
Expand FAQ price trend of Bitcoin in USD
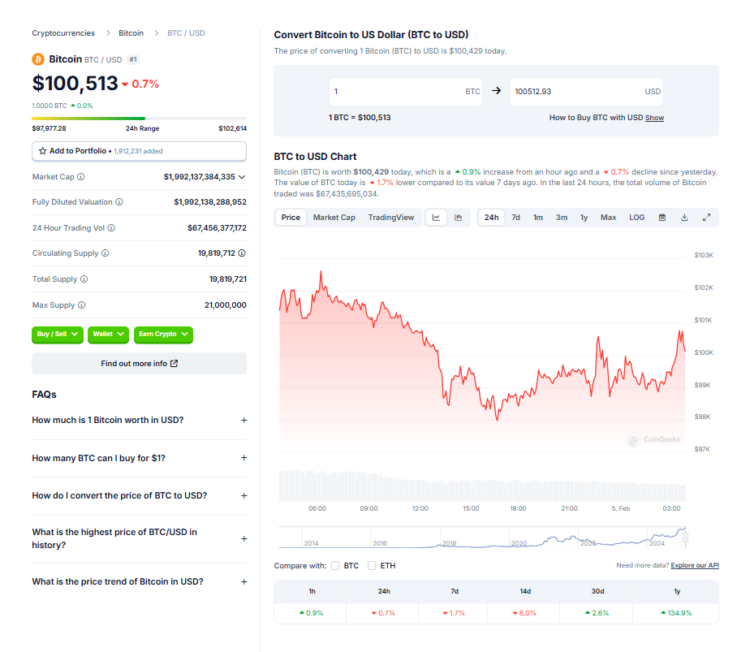139,582
